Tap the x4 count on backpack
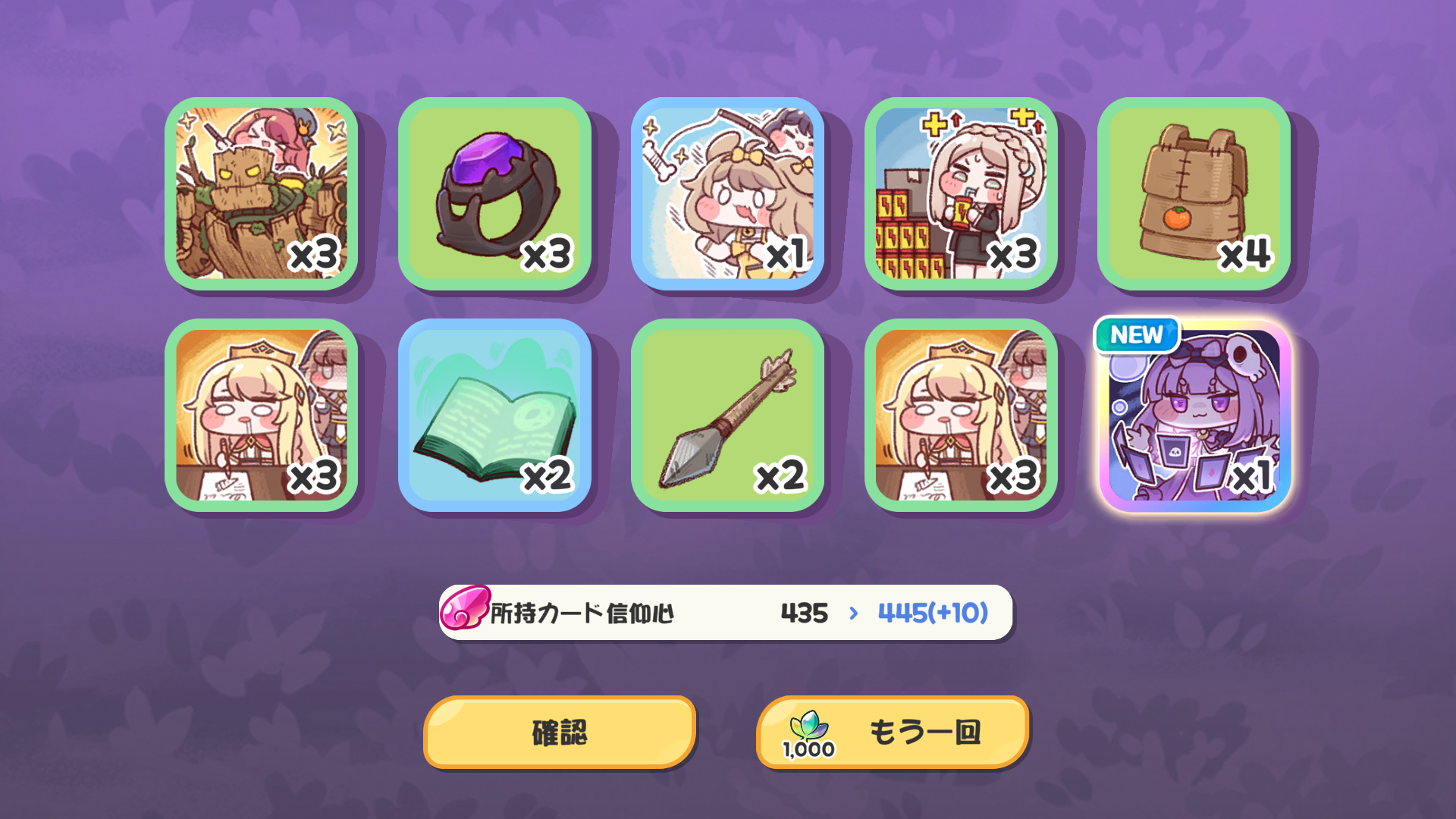The height and width of the screenshot is (819, 1456). 1245,254
